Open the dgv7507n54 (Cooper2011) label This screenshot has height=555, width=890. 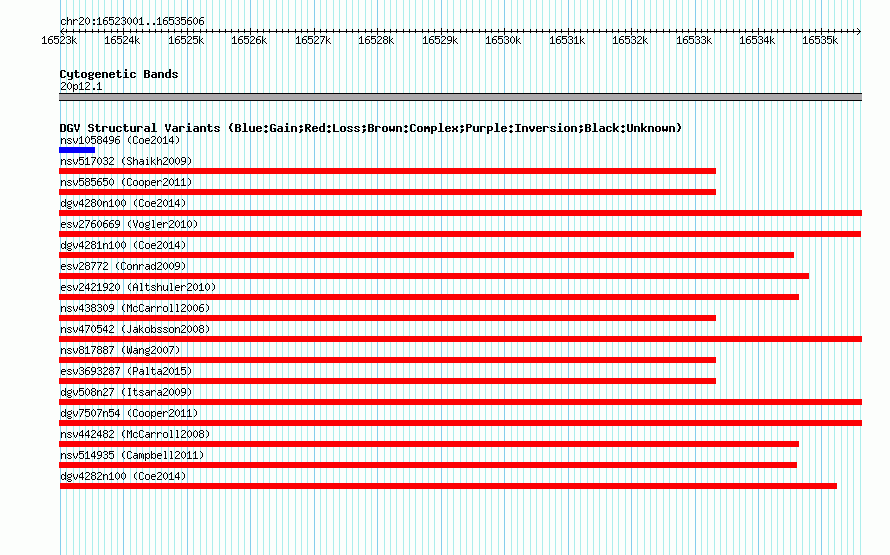129,413
